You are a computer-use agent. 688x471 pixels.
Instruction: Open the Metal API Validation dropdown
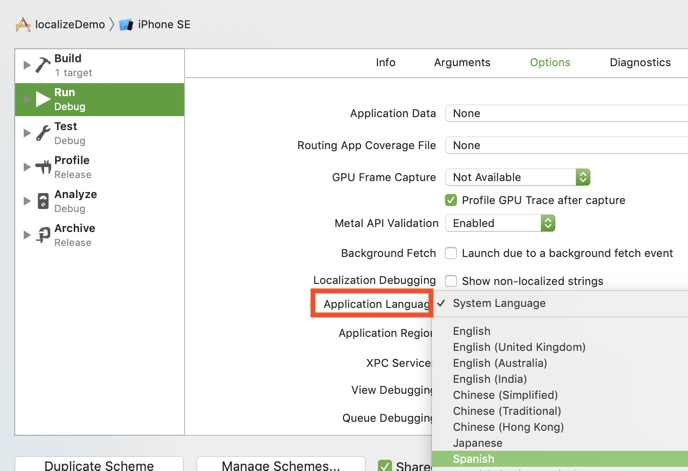point(500,223)
